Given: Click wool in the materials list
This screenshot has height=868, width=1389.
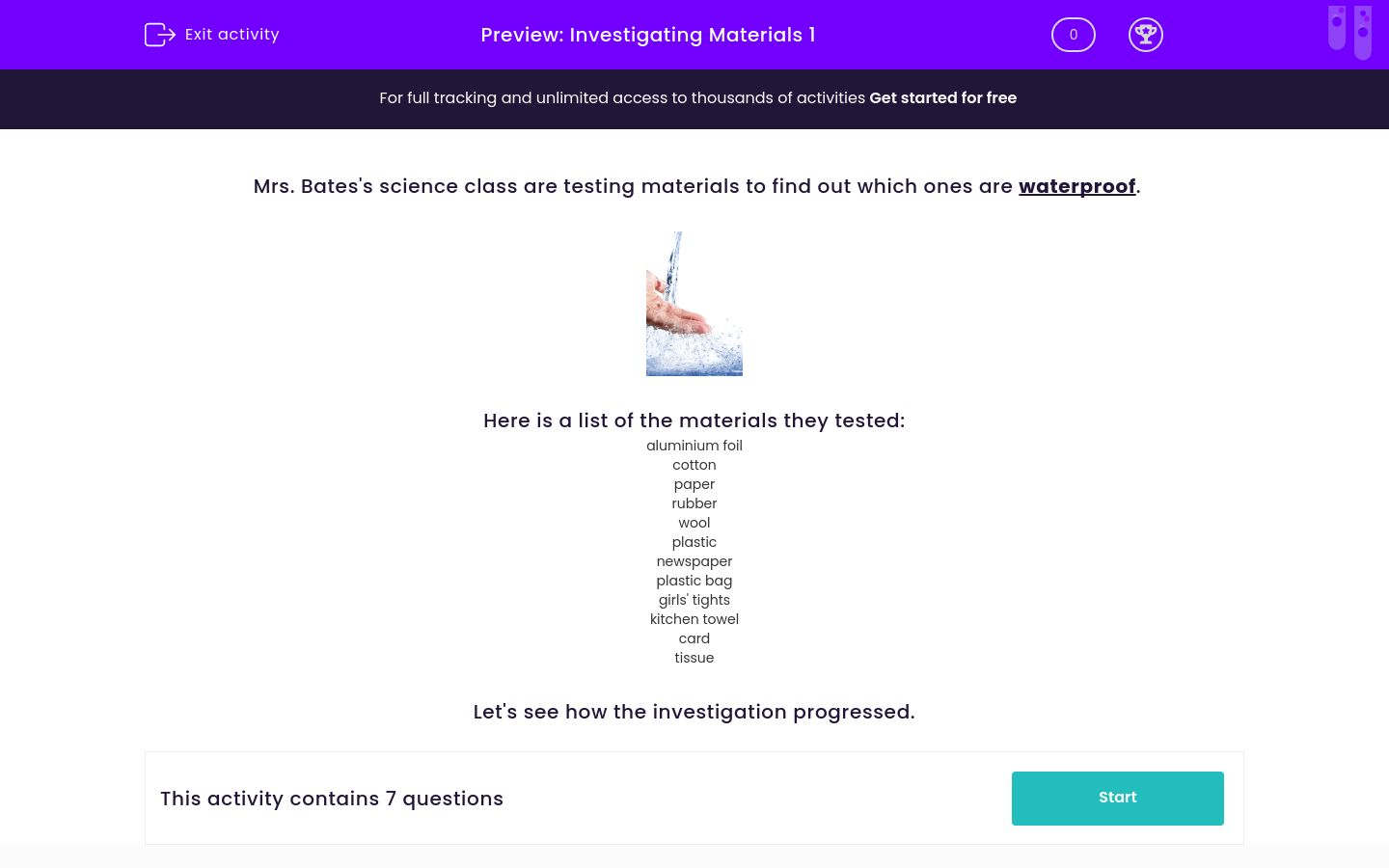Looking at the screenshot, I should tap(694, 523).
